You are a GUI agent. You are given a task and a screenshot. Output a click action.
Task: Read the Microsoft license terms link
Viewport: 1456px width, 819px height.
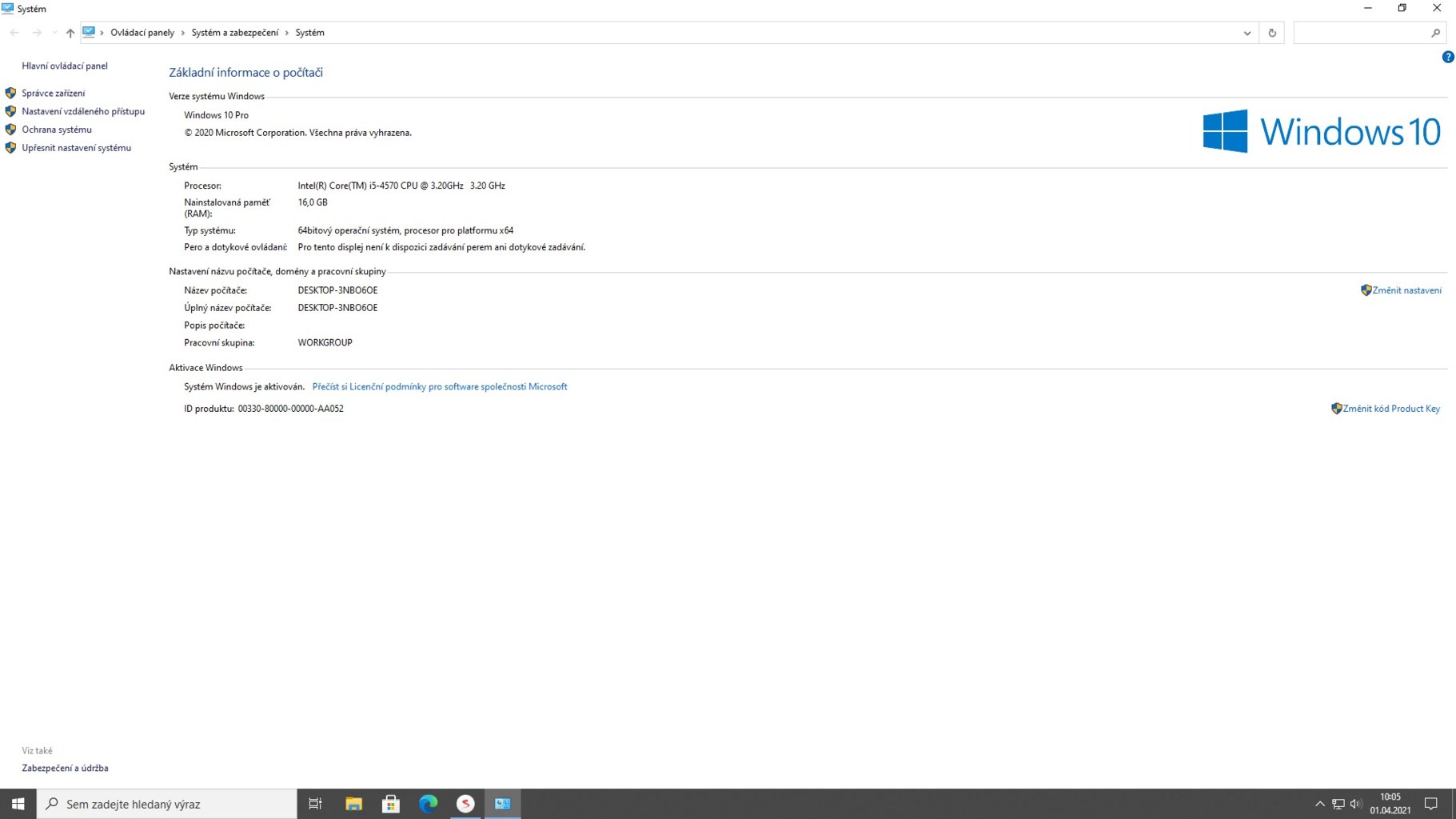point(440,387)
